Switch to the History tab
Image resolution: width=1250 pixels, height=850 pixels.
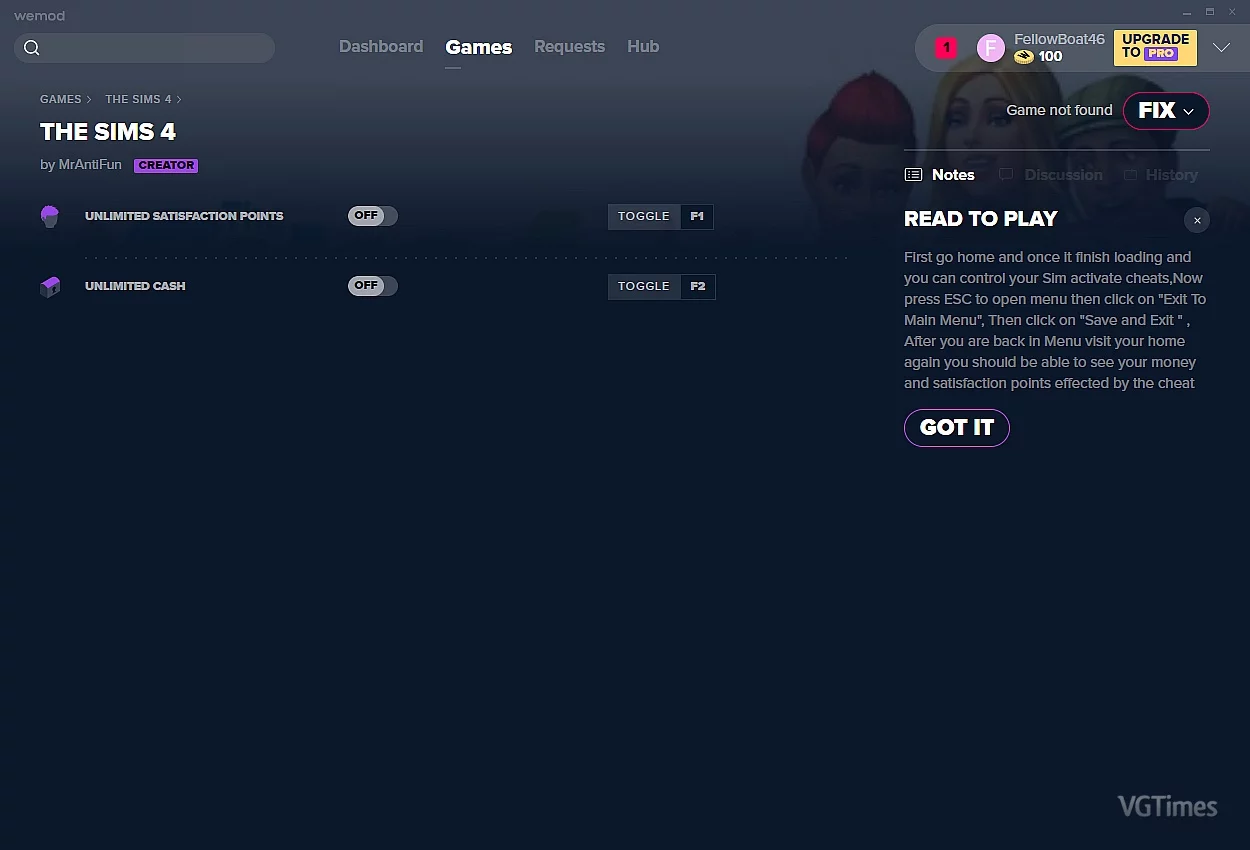pos(1160,175)
